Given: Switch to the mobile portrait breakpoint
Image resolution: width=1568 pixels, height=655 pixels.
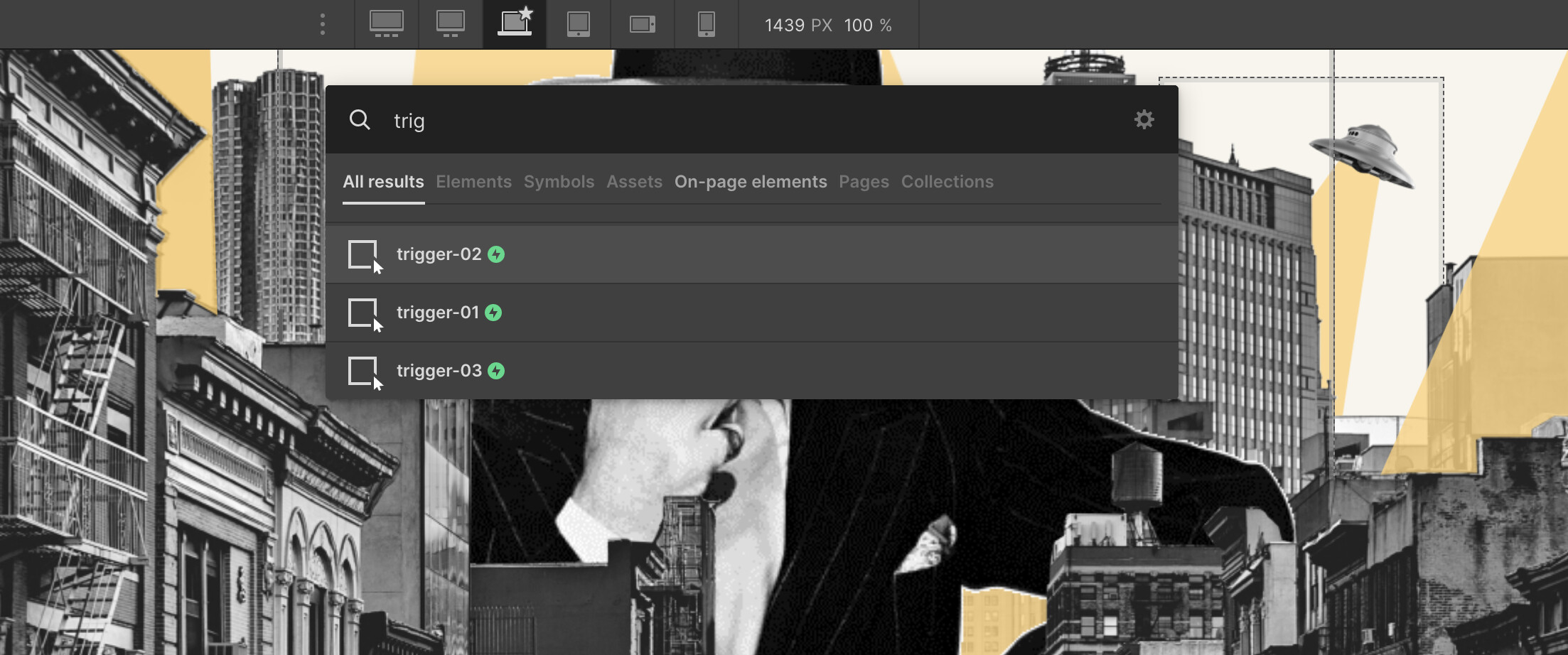Looking at the screenshot, I should [x=707, y=24].
